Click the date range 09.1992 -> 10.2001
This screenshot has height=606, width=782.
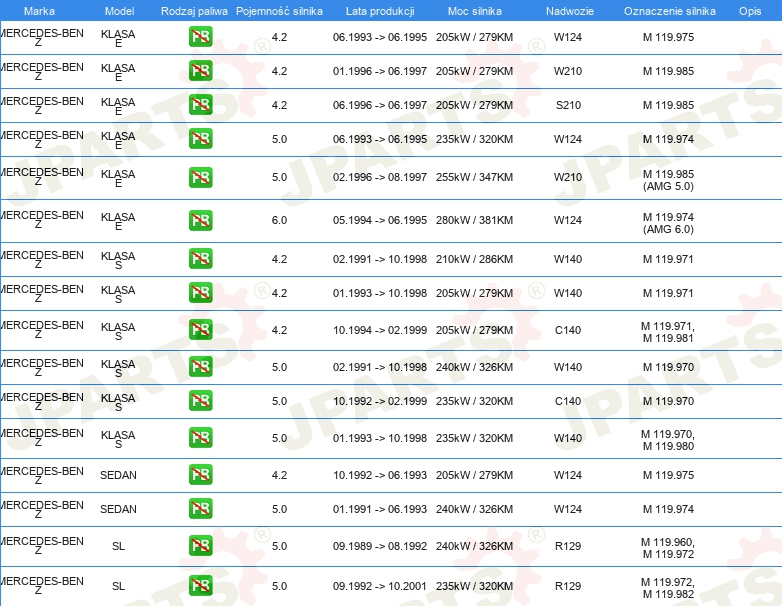(380, 587)
